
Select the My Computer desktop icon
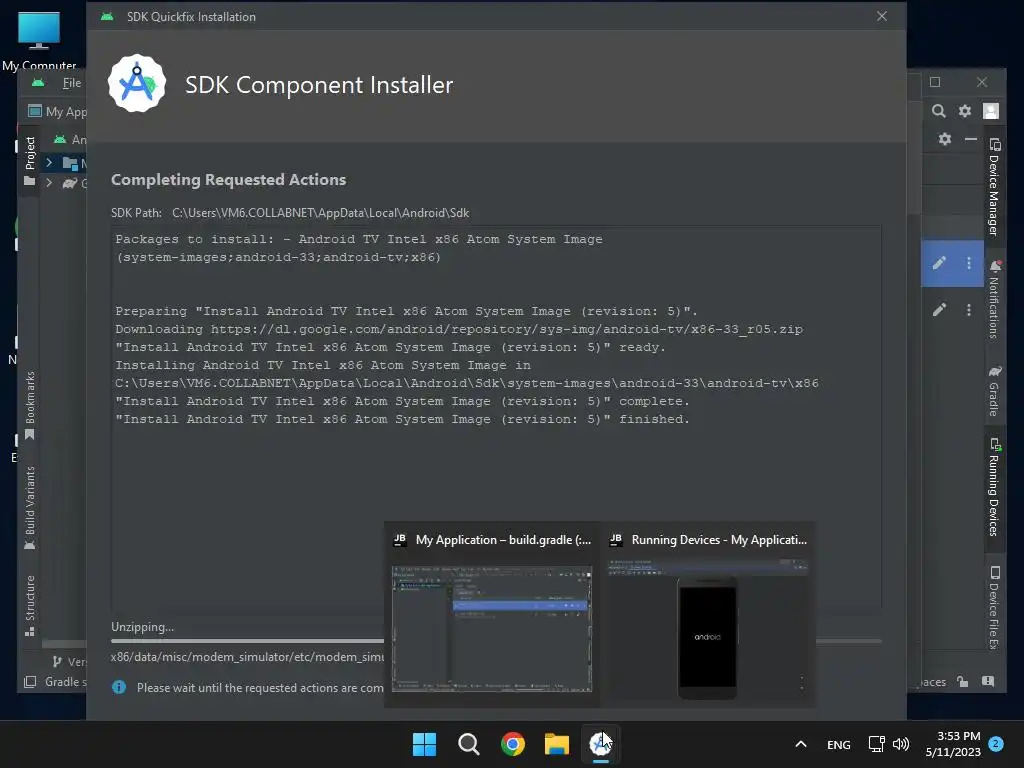point(39,40)
